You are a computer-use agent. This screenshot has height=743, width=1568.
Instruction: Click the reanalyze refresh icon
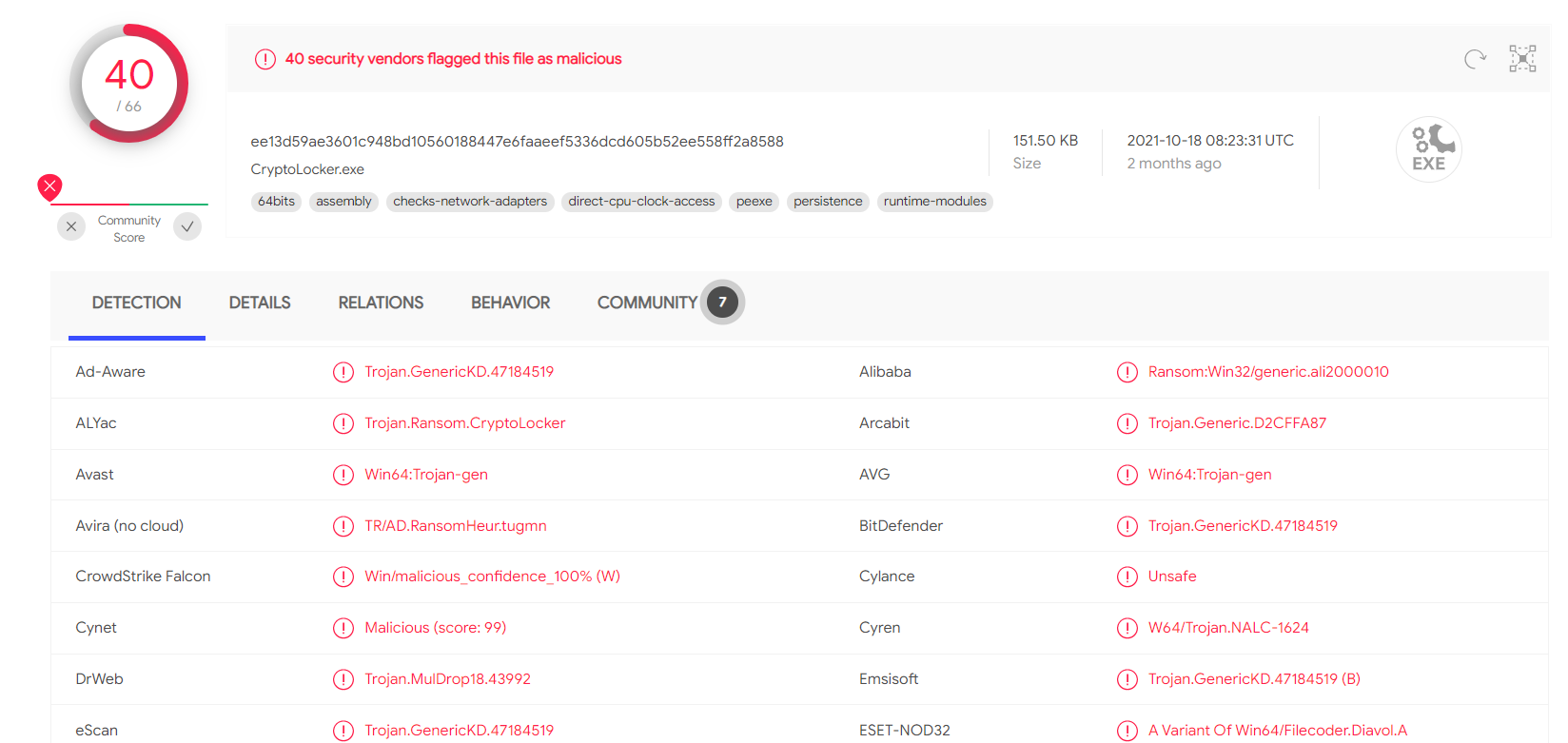coord(1475,59)
